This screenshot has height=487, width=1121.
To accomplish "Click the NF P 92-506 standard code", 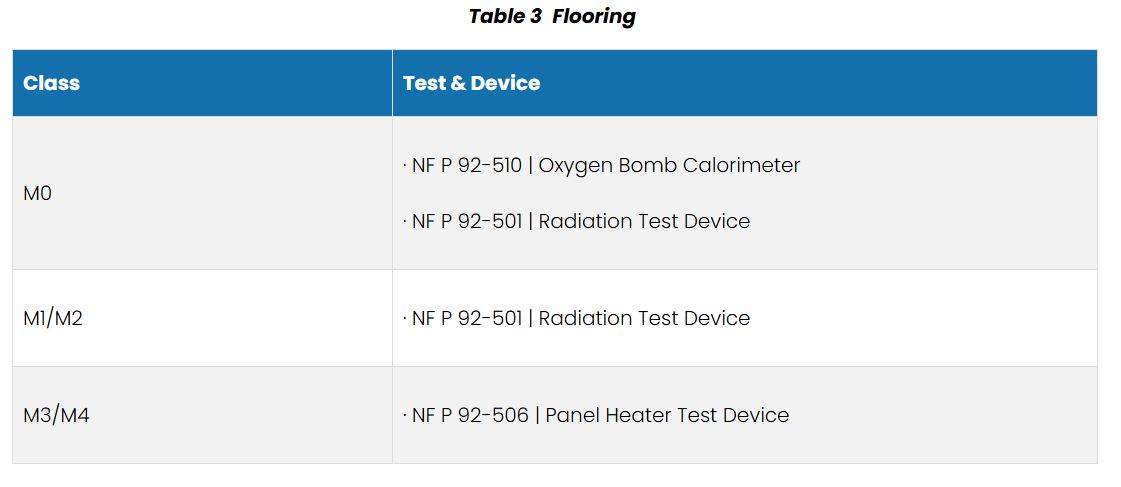I will coord(469,415).
